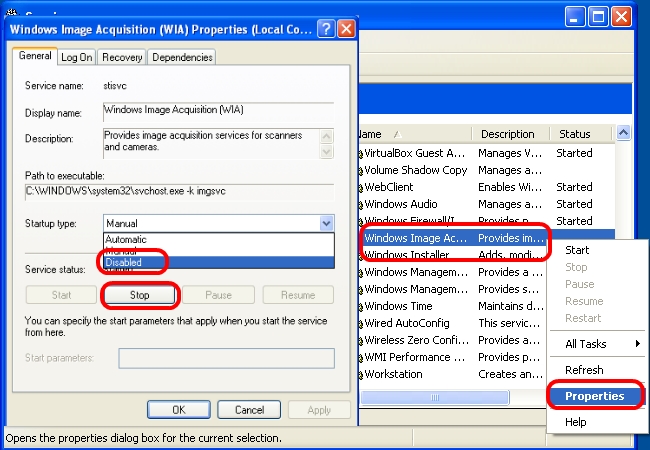Choose Pause in the context menu

tap(597, 284)
